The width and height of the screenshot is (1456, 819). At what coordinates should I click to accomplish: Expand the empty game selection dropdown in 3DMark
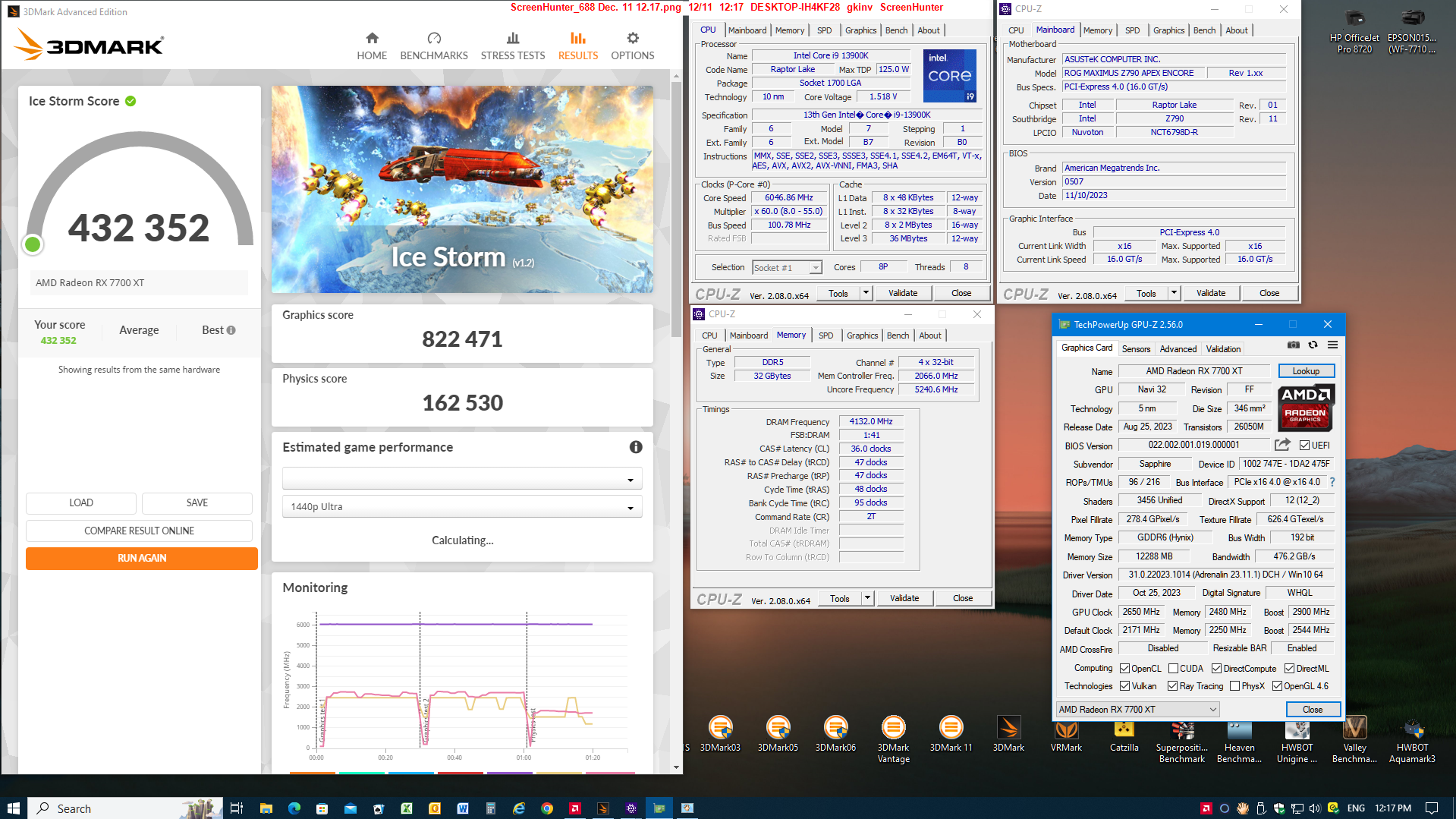click(462, 479)
